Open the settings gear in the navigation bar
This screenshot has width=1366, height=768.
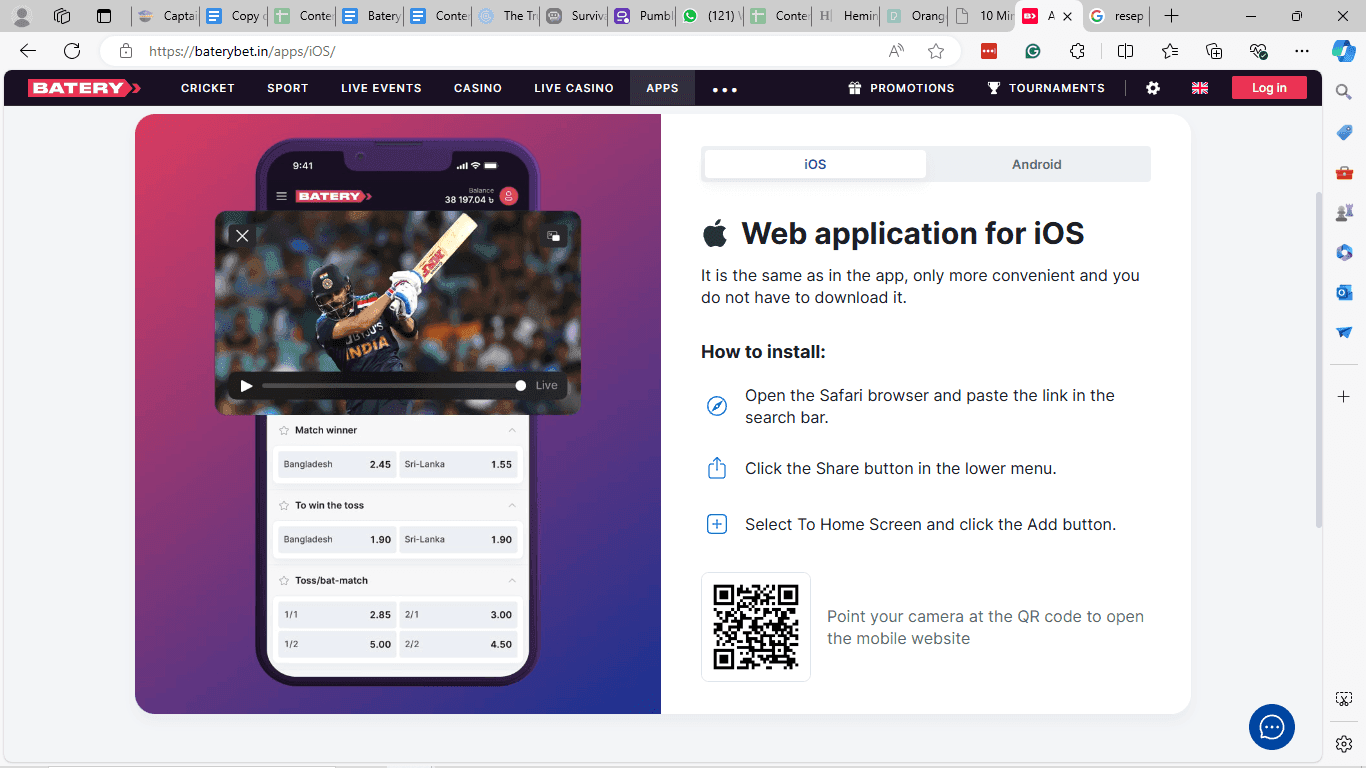[x=1152, y=88]
